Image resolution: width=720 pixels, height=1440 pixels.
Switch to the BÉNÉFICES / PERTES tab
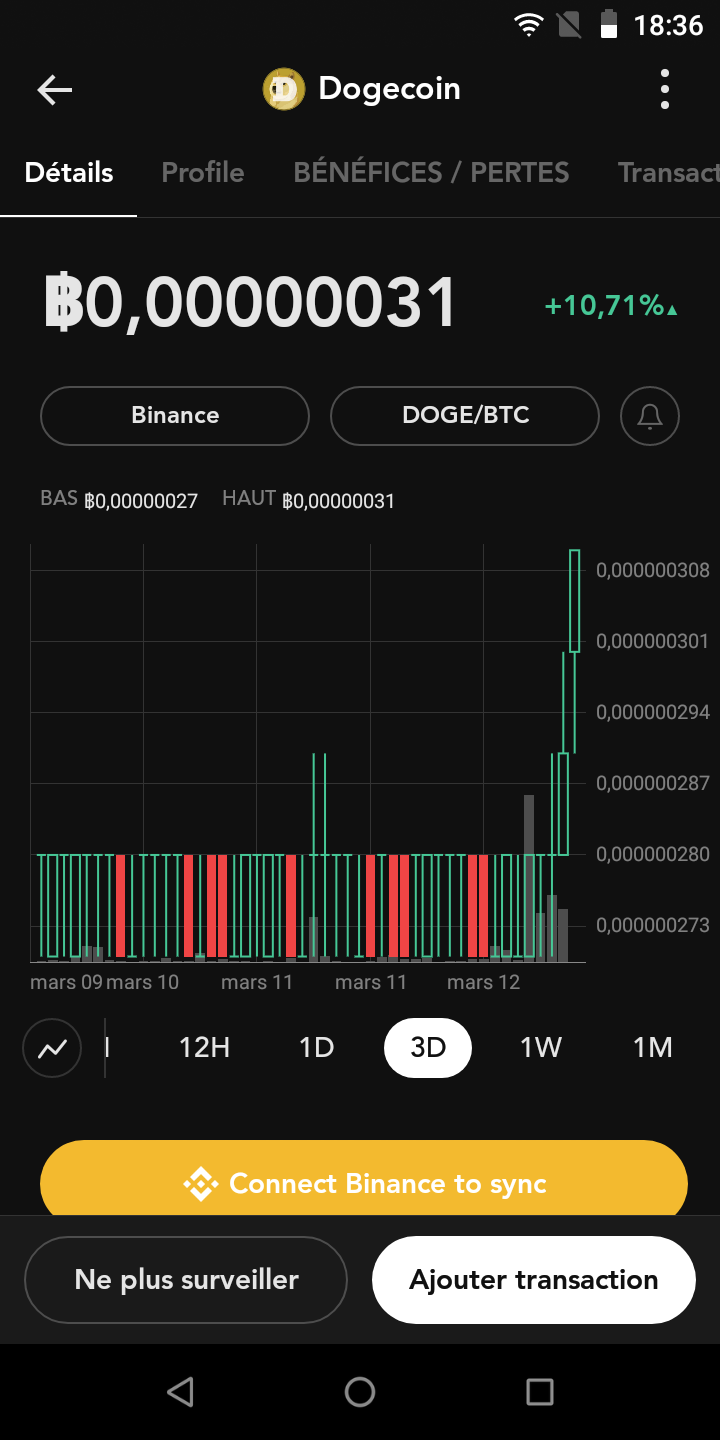(431, 173)
